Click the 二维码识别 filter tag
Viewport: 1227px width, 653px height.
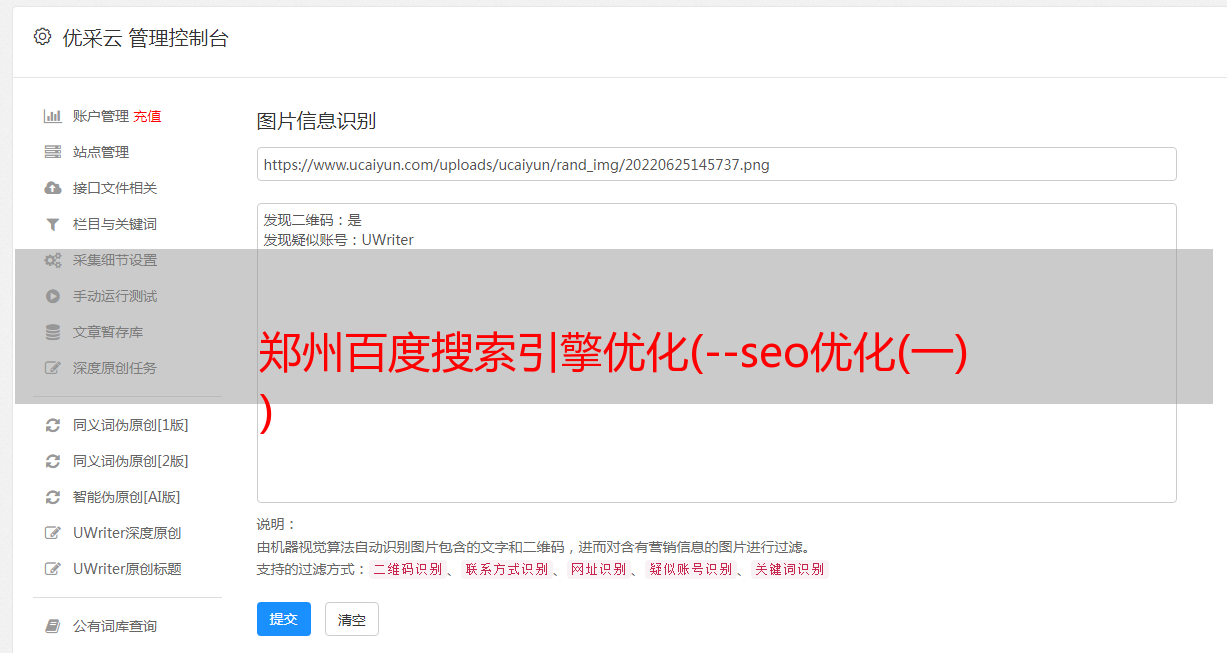(x=407, y=569)
